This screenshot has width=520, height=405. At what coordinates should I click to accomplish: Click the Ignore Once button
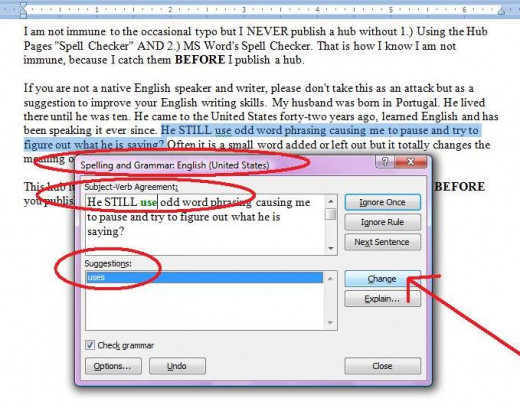point(382,202)
